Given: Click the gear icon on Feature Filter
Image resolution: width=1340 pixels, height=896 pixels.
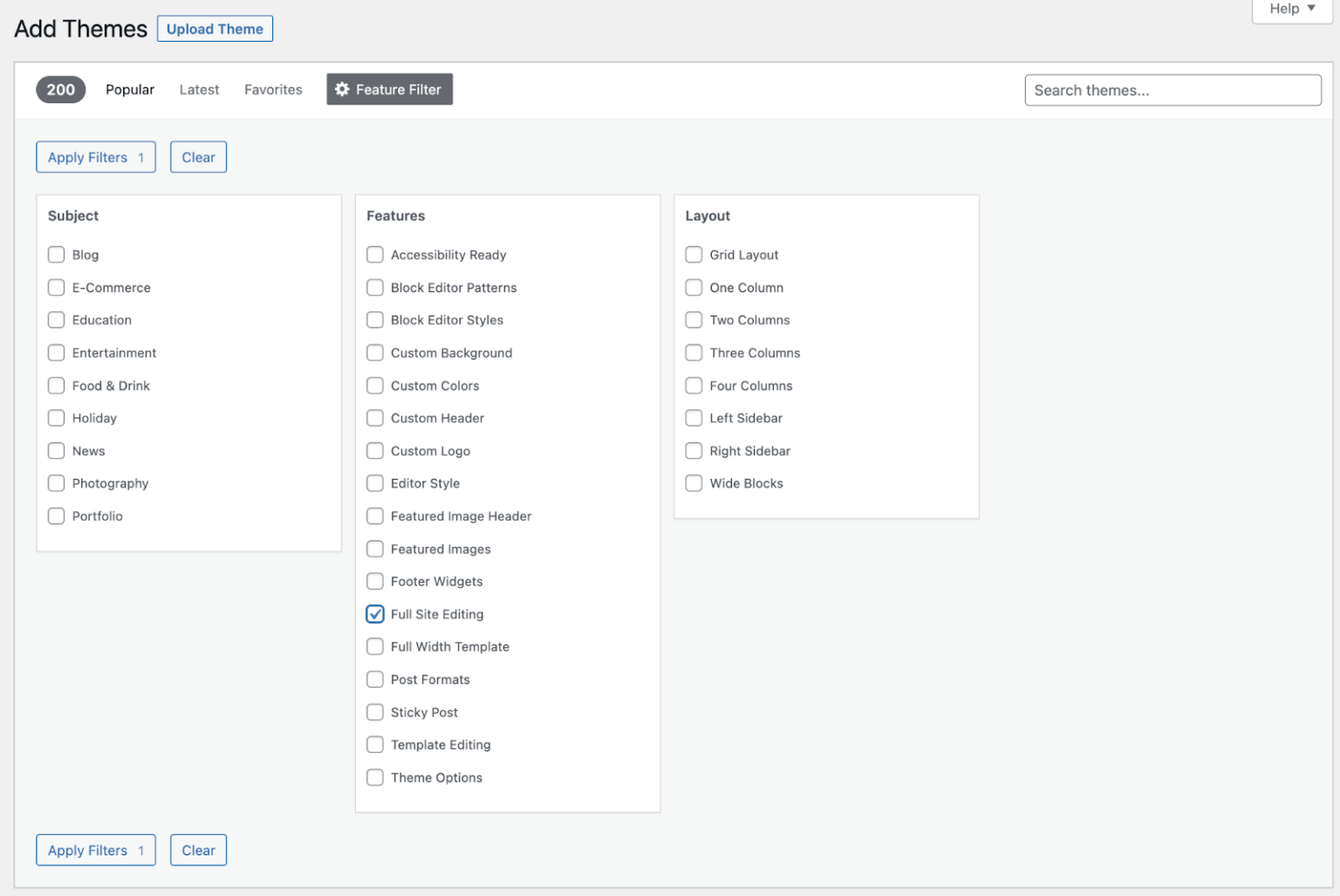Looking at the screenshot, I should [x=342, y=89].
